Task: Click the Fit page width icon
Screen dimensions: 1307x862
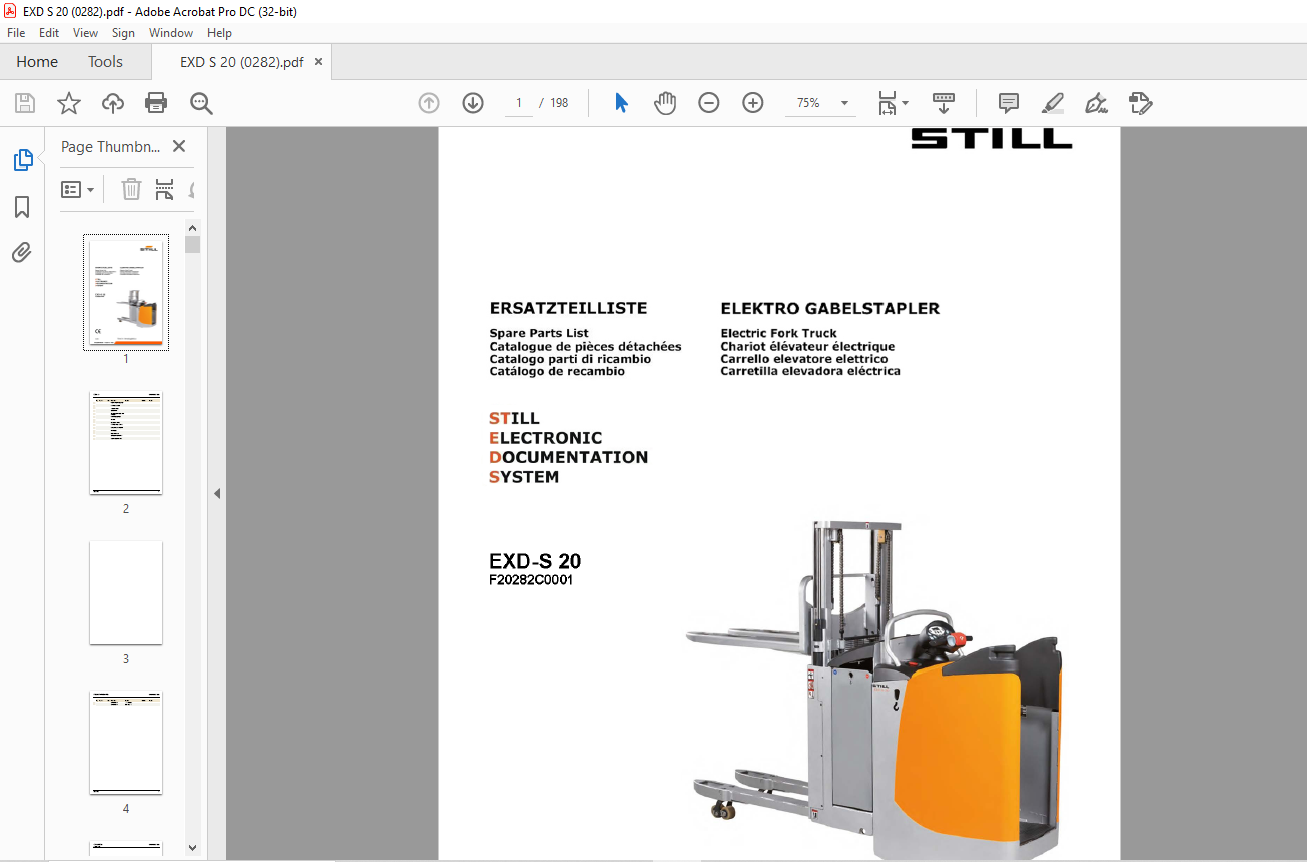Action: click(887, 103)
